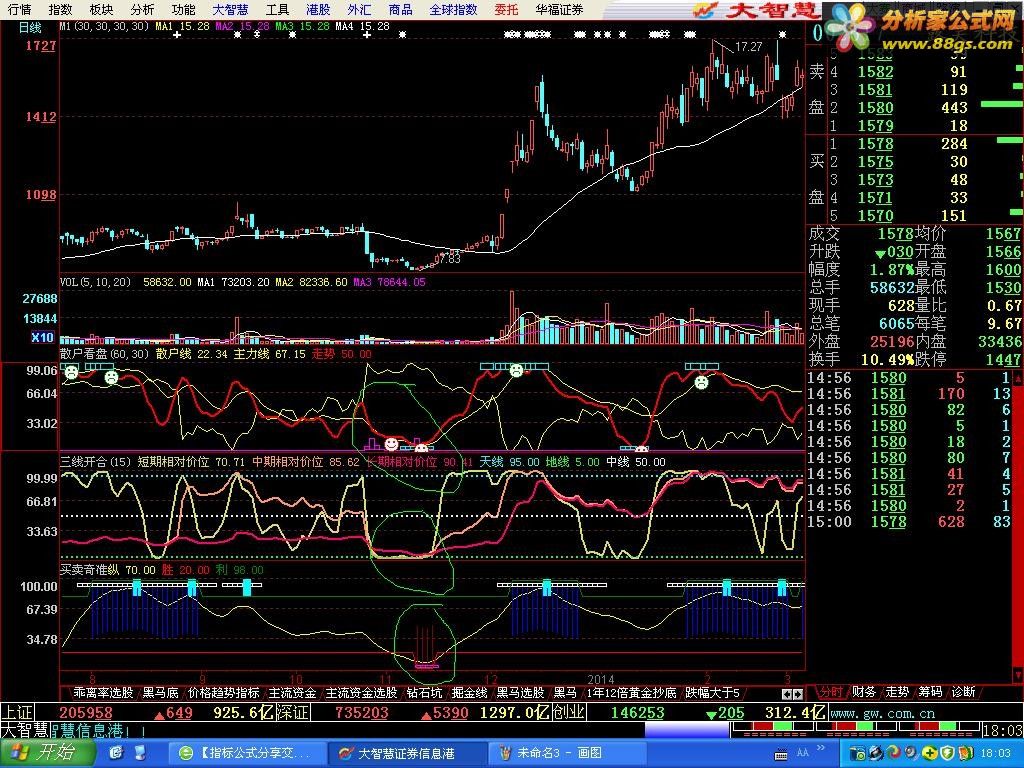
Task: Open the 工具 menu
Action: (x=278, y=10)
